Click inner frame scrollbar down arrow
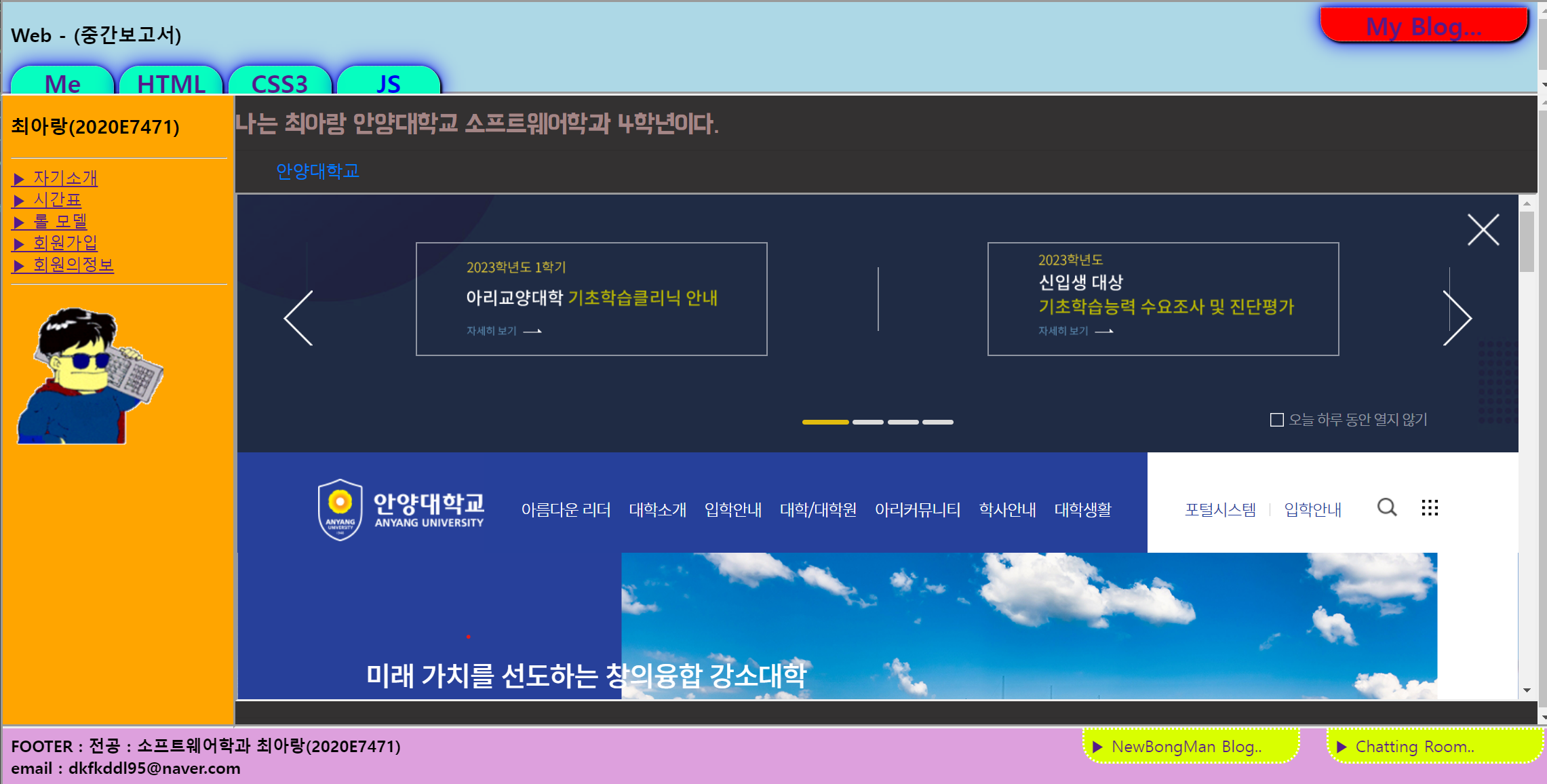Image resolution: width=1547 pixels, height=784 pixels. 1526,691
